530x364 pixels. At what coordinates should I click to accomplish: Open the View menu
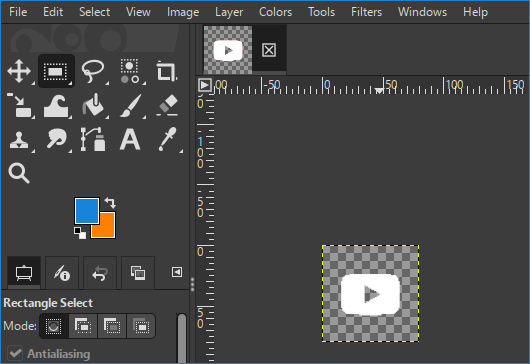pyautogui.click(x=138, y=12)
